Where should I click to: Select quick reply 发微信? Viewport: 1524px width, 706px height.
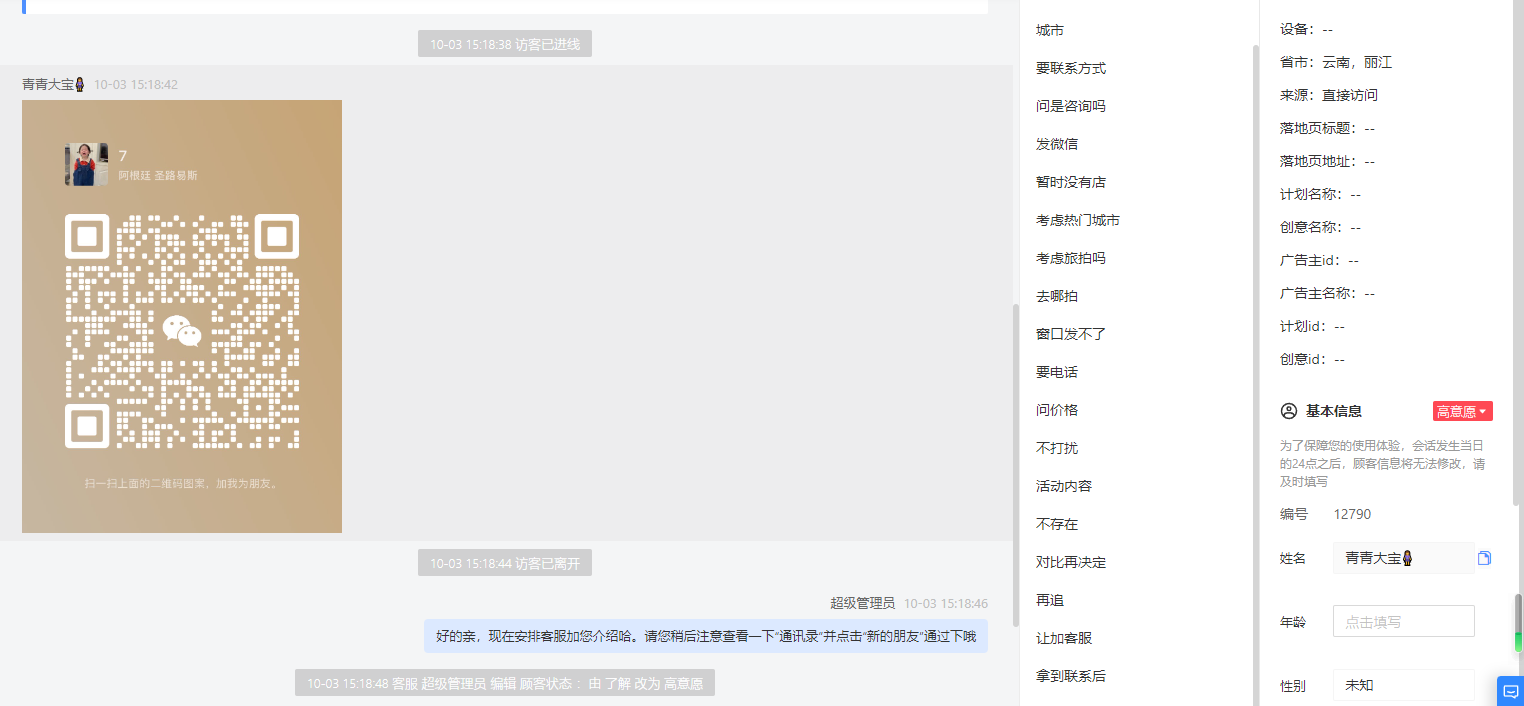(x=1057, y=145)
